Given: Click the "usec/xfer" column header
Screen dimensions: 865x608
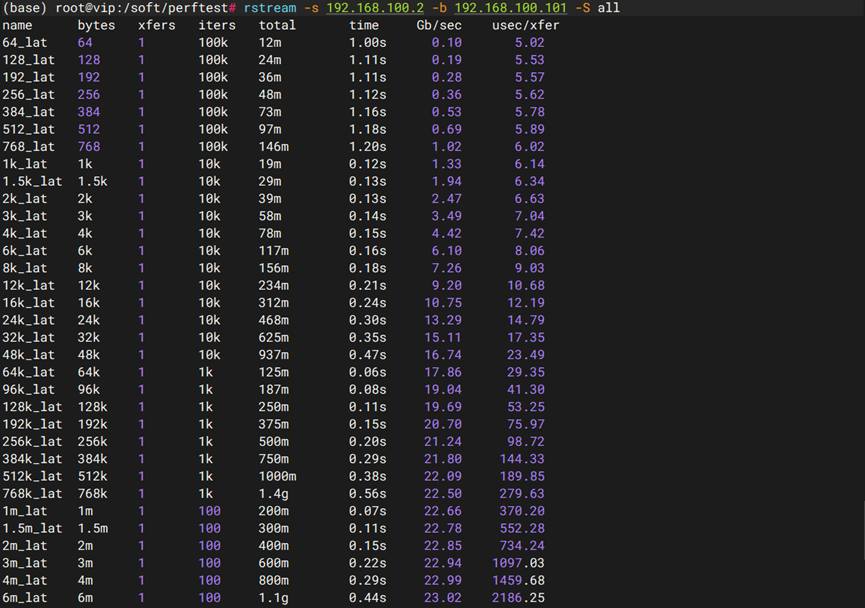Looking at the screenshot, I should coord(526,25).
